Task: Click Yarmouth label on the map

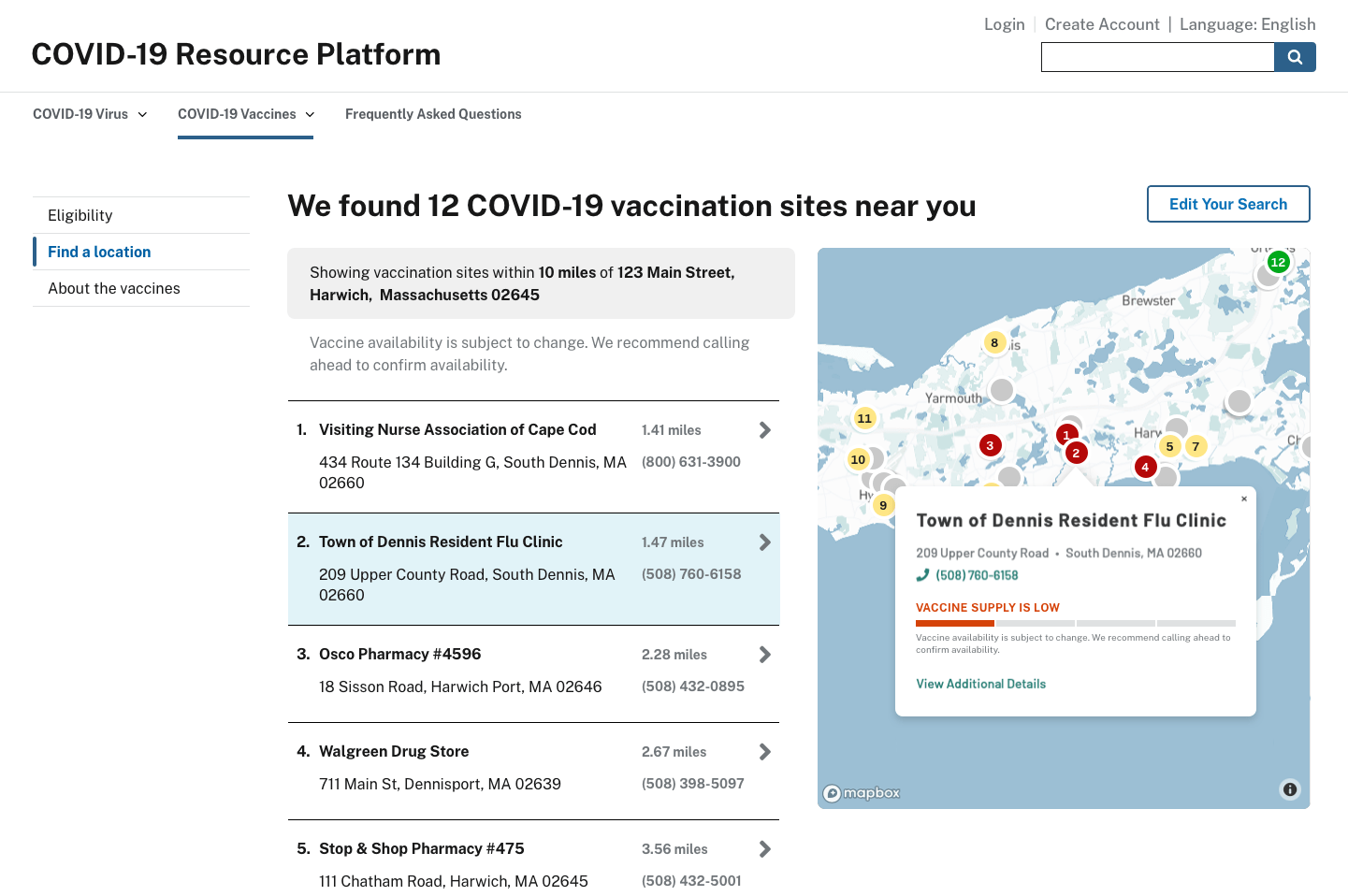Action: (953, 398)
